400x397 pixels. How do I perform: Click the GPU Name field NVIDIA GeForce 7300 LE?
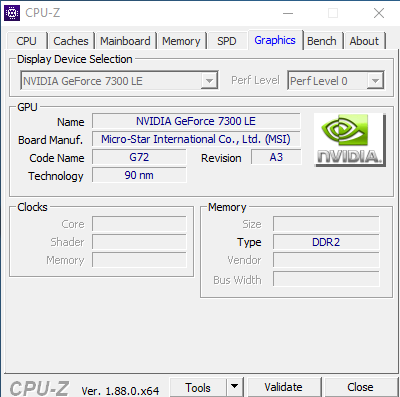coord(196,121)
